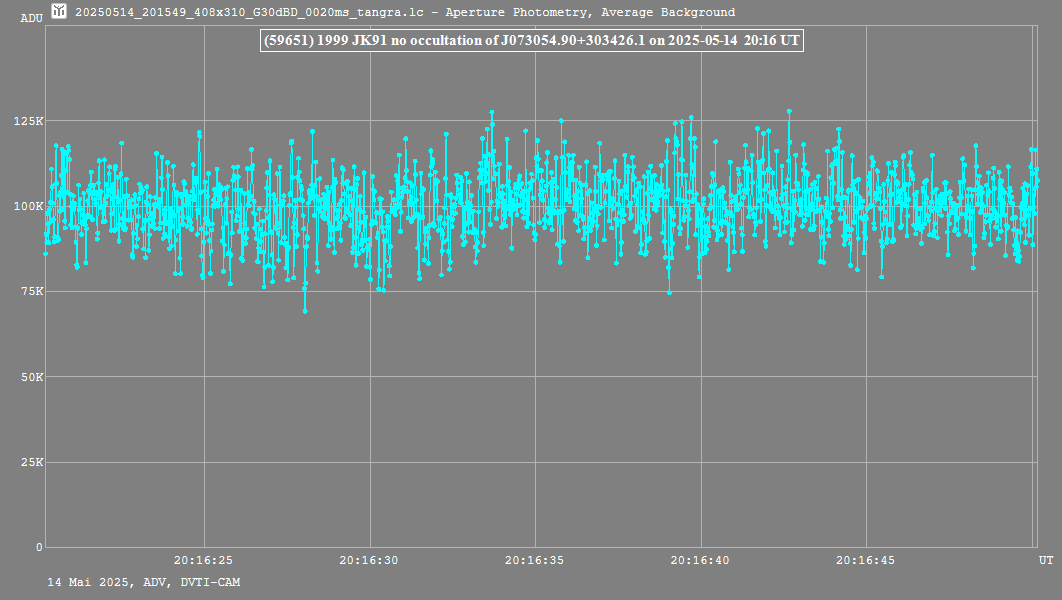The height and width of the screenshot is (600, 1062).
Task: Click the 75K y-axis label
Action: [x=30, y=292]
